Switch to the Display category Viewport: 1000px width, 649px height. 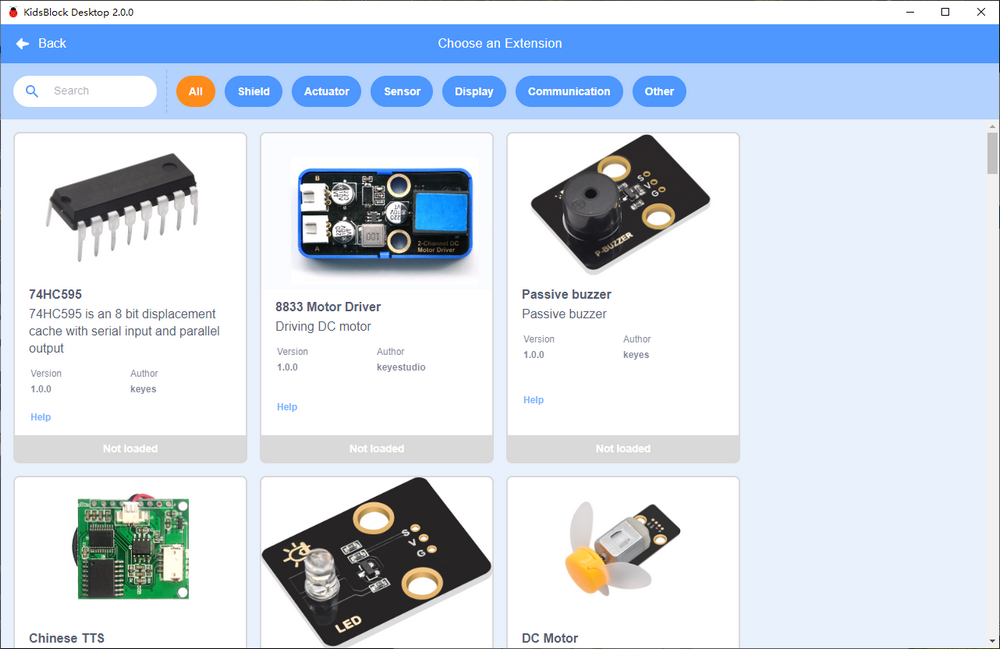(474, 91)
